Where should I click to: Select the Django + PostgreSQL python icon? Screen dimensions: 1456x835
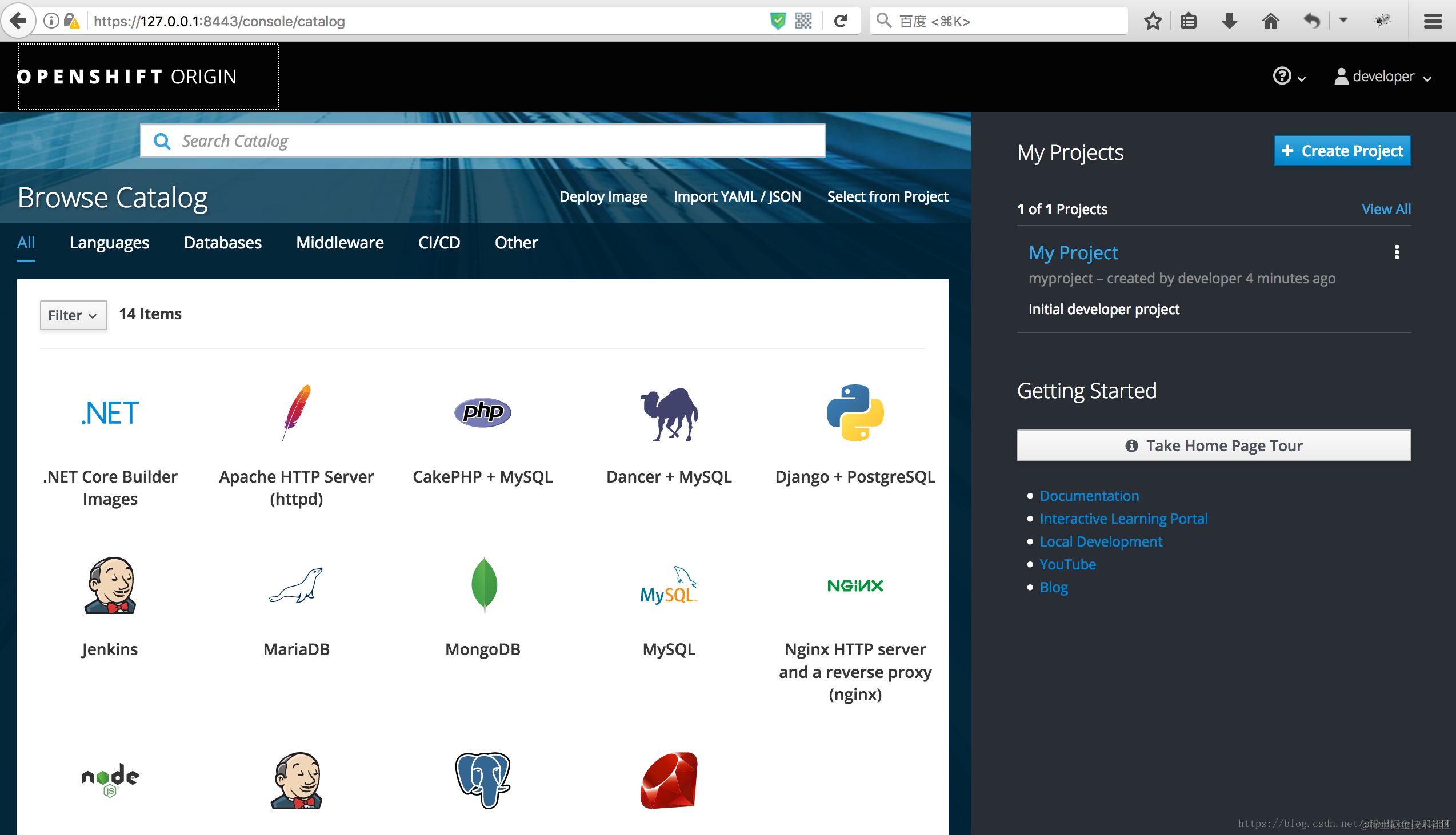click(x=855, y=413)
